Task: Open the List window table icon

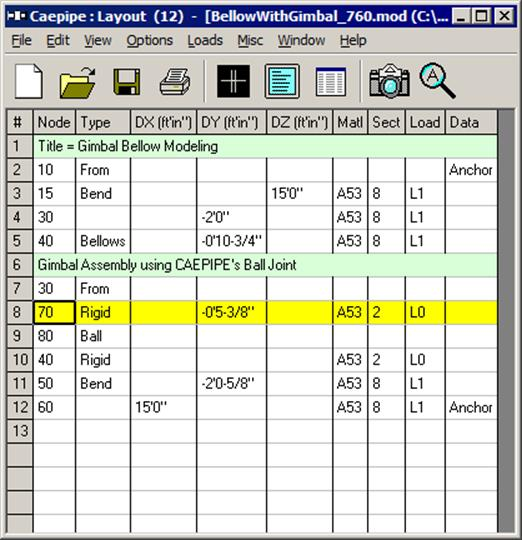Action: point(331,82)
